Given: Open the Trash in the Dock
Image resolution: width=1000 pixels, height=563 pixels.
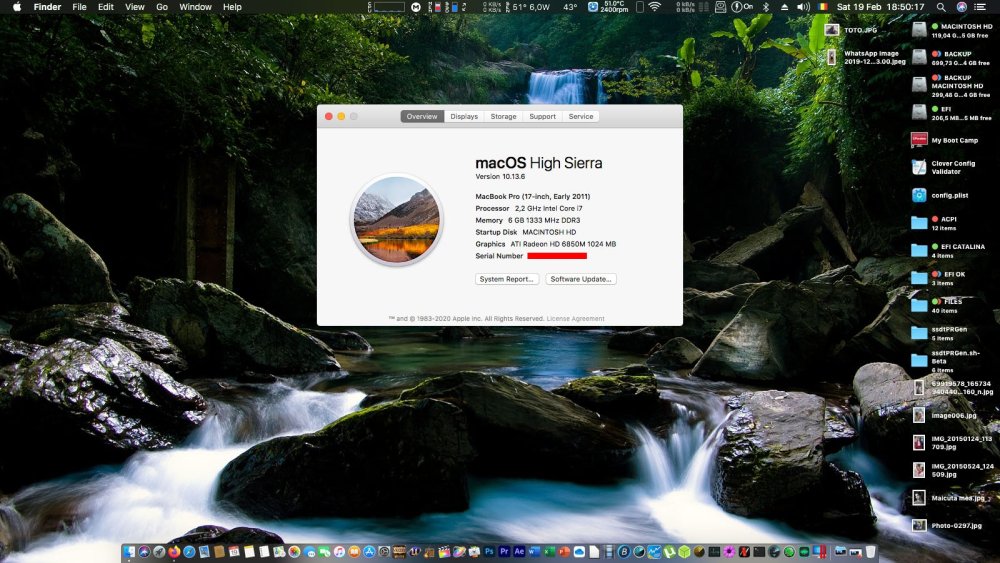Looking at the screenshot, I should [871, 552].
